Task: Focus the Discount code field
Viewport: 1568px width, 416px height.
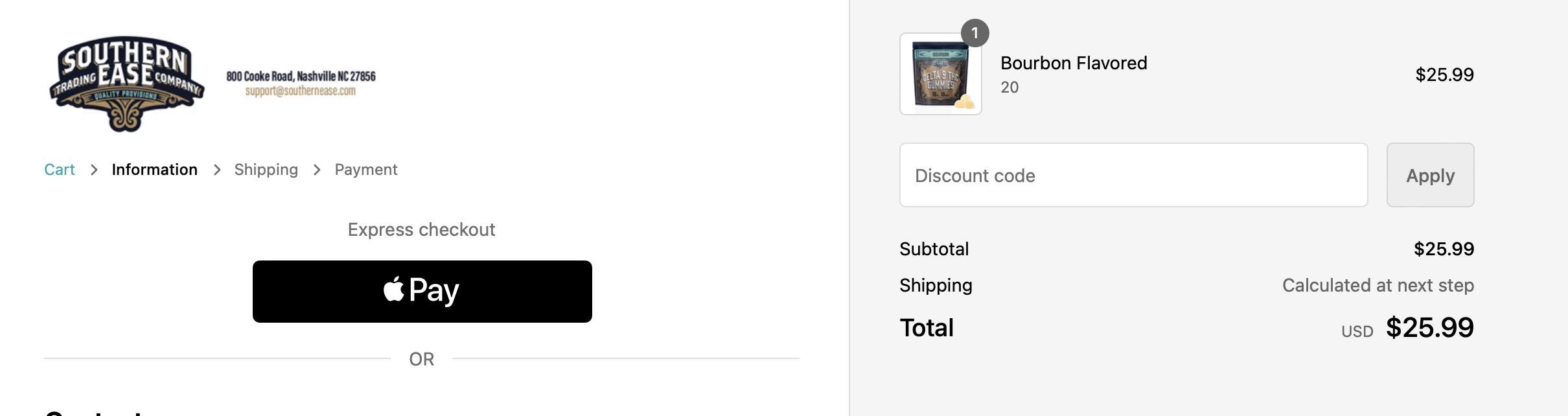Action: 1133,176
